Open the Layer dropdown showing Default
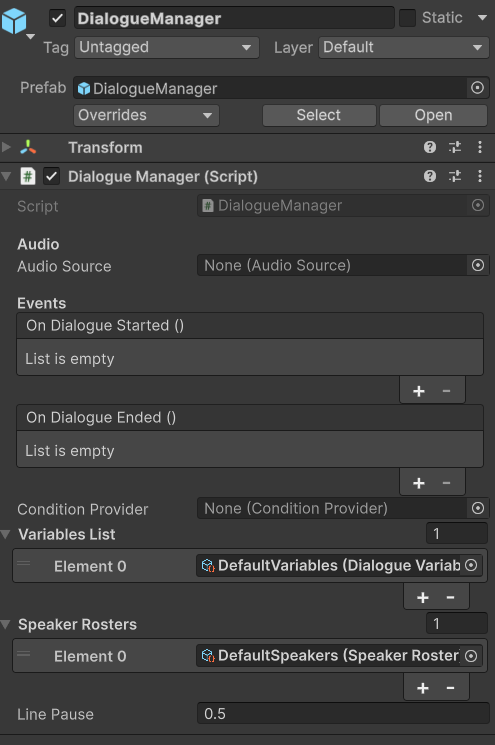 pyautogui.click(x=404, y=48)
